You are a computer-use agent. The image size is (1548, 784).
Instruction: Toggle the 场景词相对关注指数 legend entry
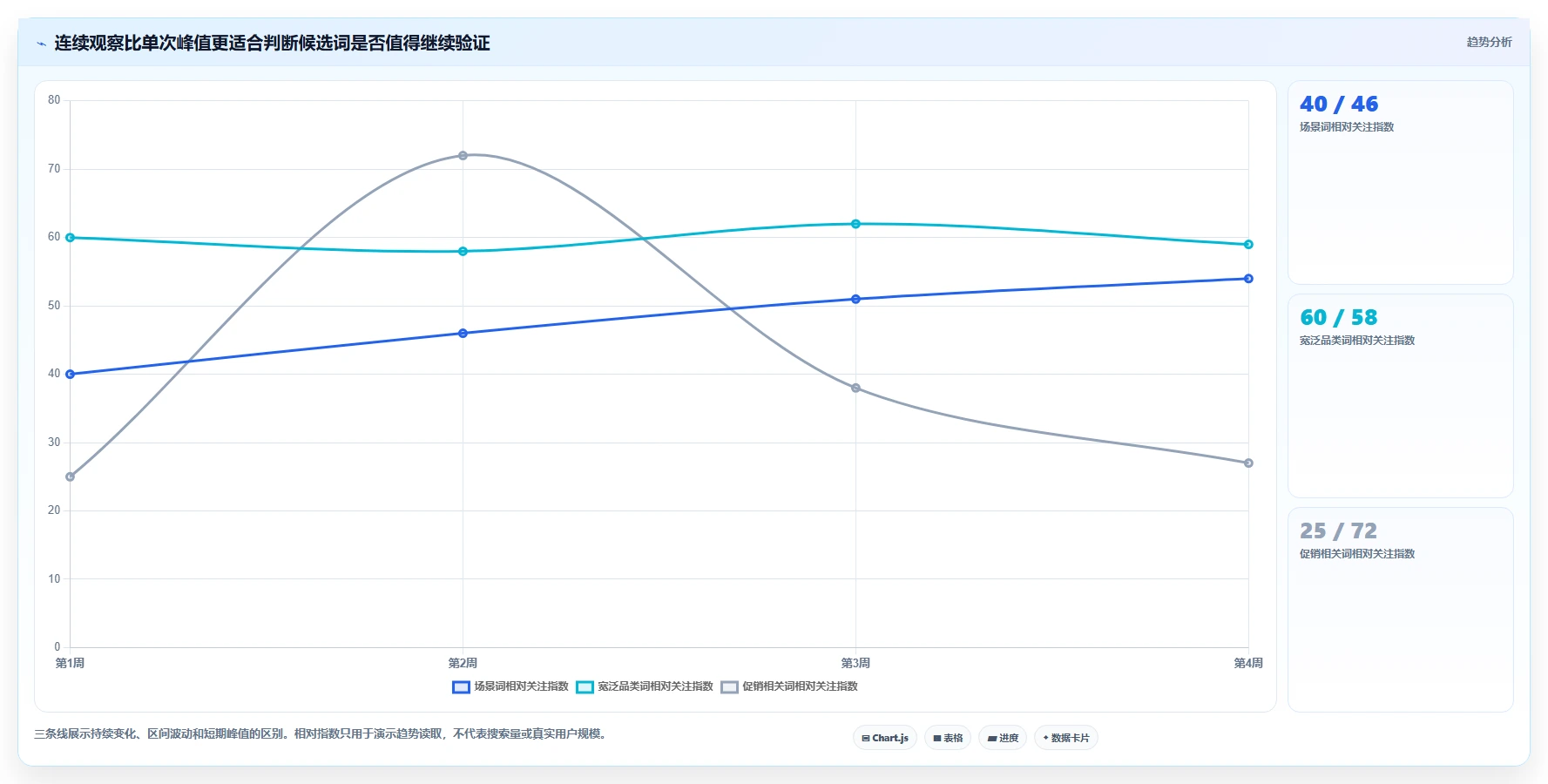pyautogui.click(x=510, y=686)
